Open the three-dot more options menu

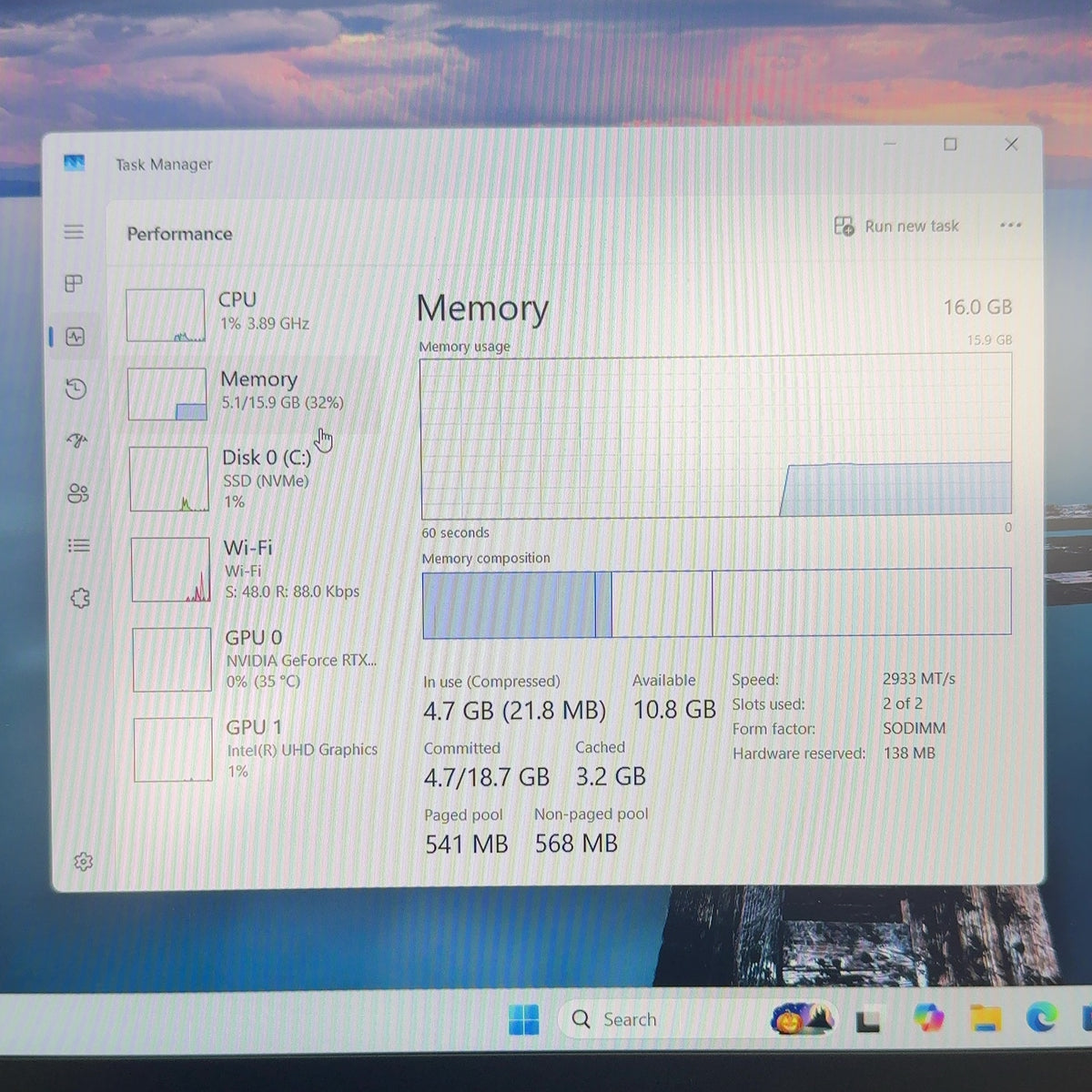point(1010,225)
